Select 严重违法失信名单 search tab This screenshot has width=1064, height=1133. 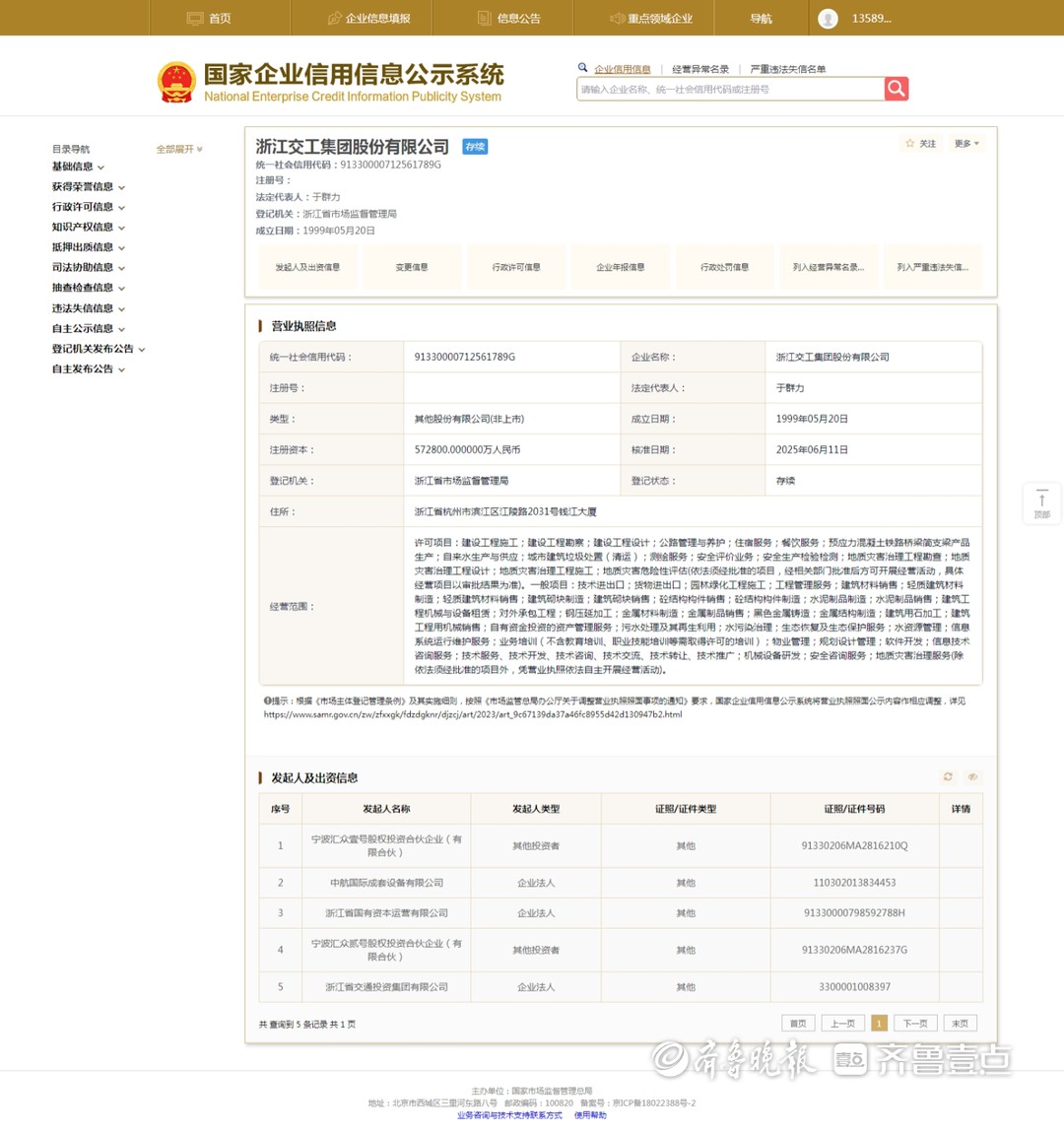coord(787,69)
